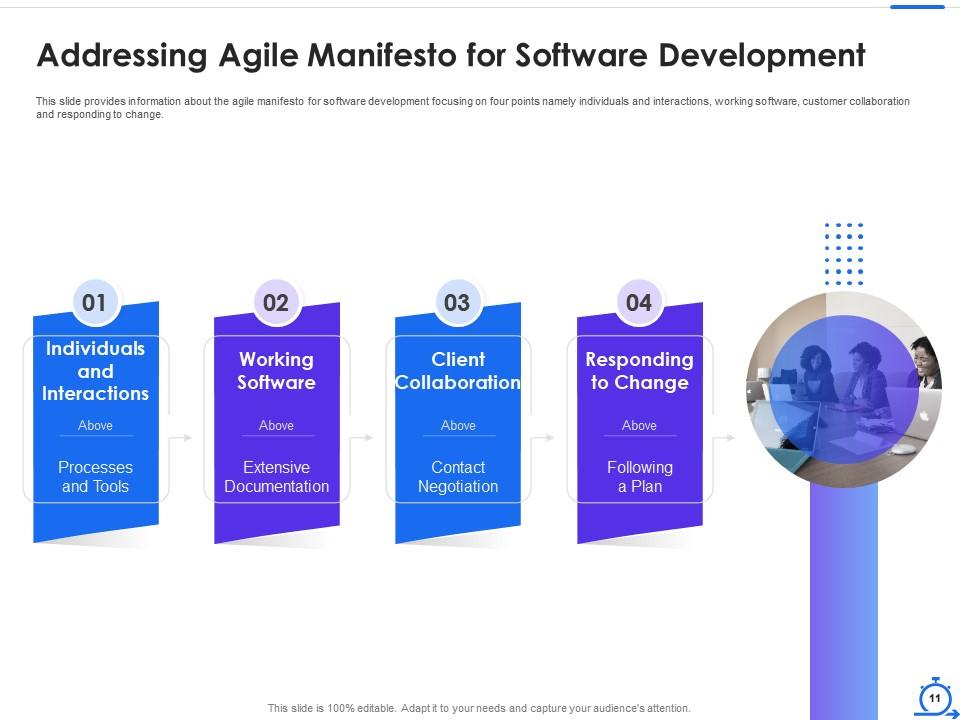Click the arrow between cards 03 and 04
This screenshot has height=720, width=960.
545,437
